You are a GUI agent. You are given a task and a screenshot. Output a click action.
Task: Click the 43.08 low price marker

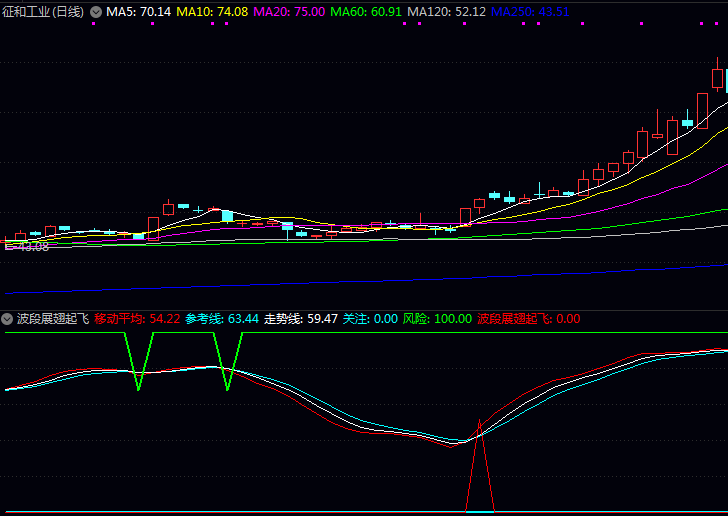[28, 246]
